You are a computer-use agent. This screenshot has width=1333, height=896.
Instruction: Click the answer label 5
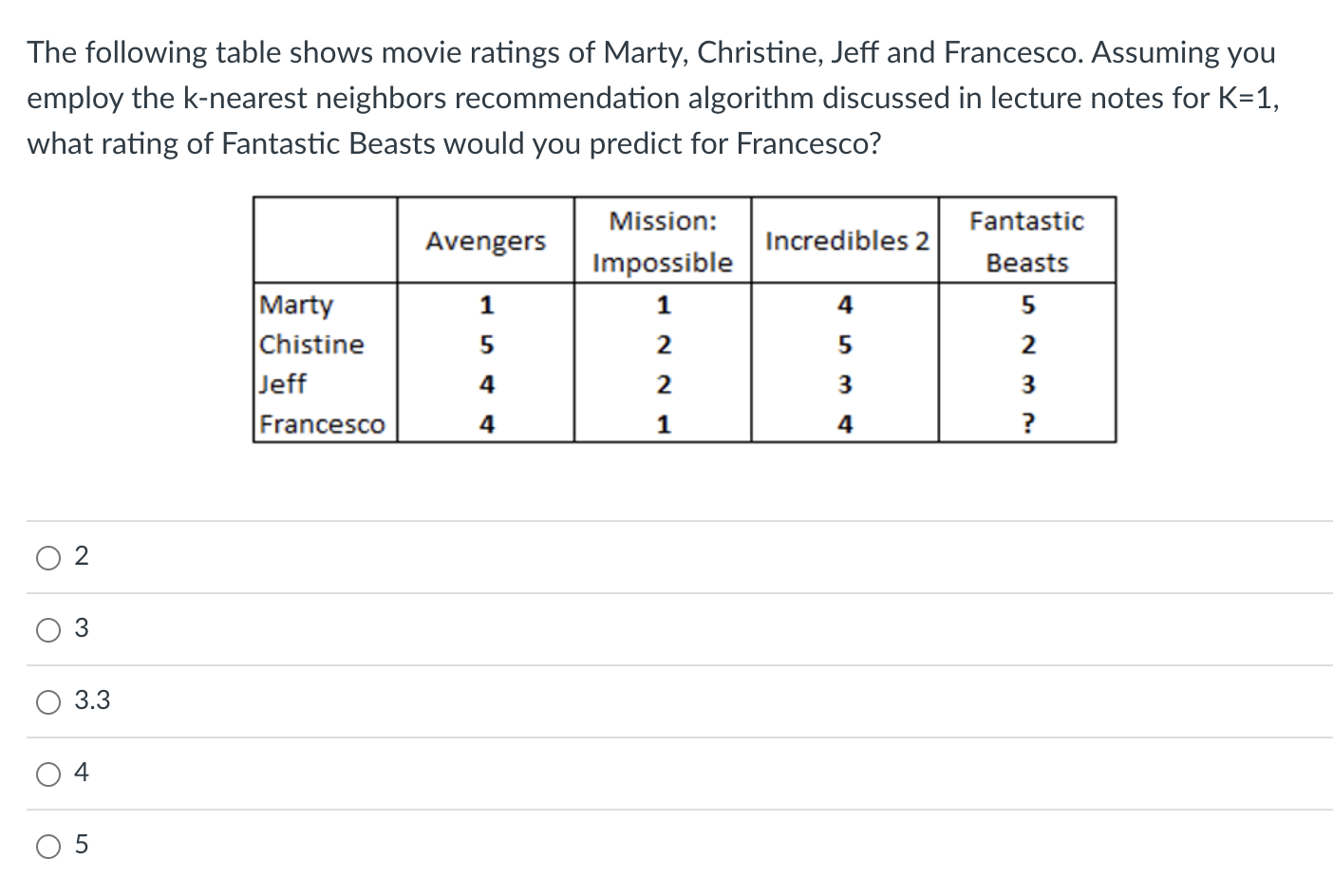(81, 846)
